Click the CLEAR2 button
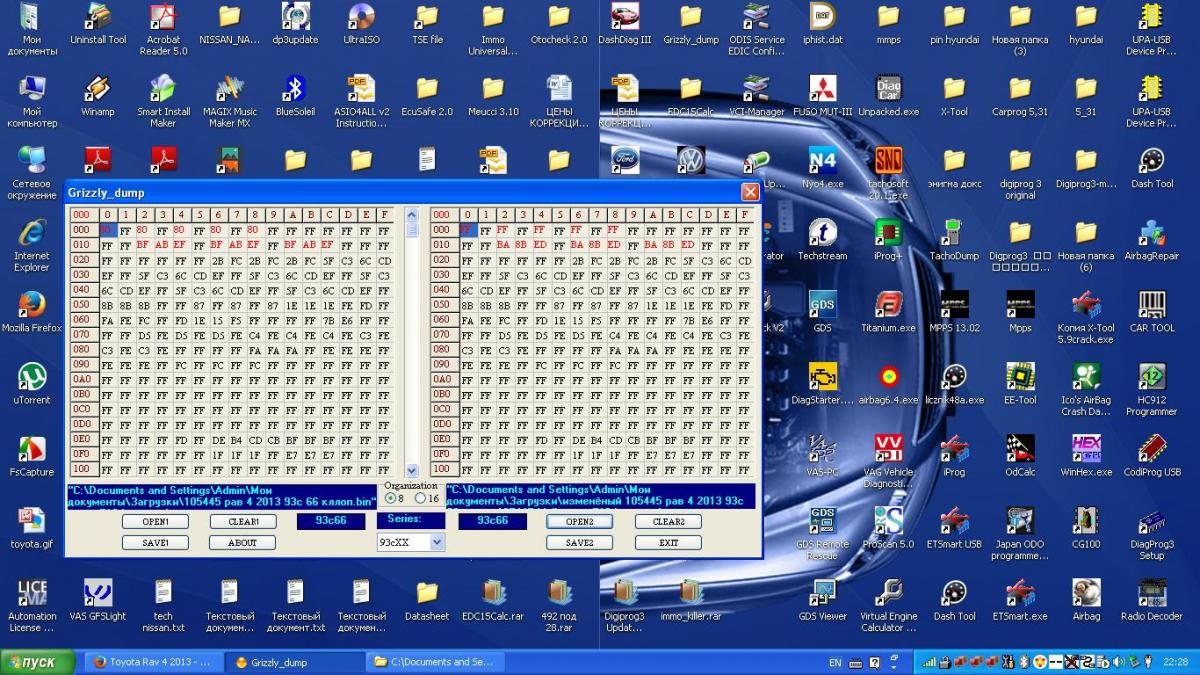 pyautogui.click(x=668, y=522)
